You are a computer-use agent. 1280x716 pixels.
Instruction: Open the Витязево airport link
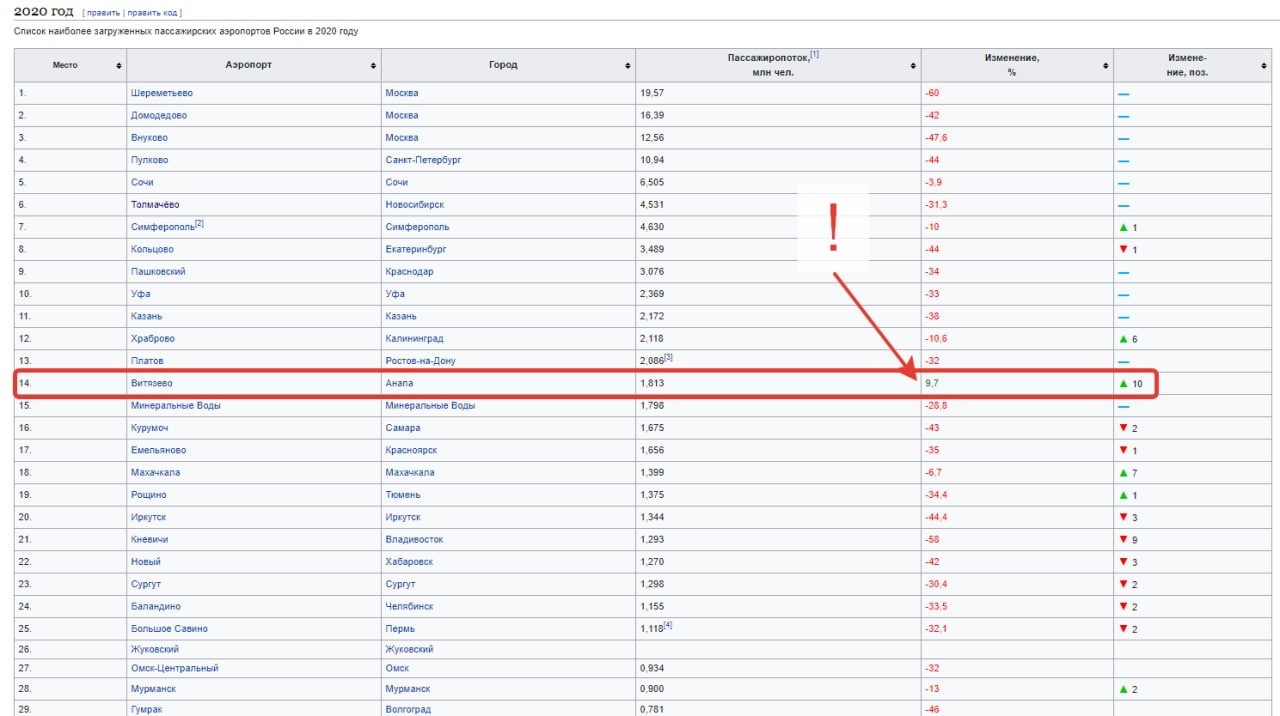click(152, 383)
